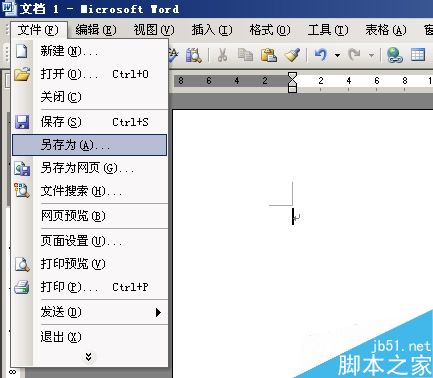Expand the 发送(D) submenu arrow

tap(158, 312)
